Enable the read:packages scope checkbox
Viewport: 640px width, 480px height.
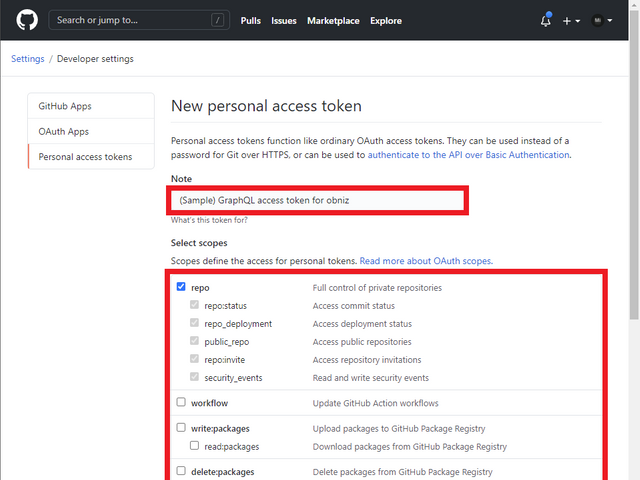(194, 445)
